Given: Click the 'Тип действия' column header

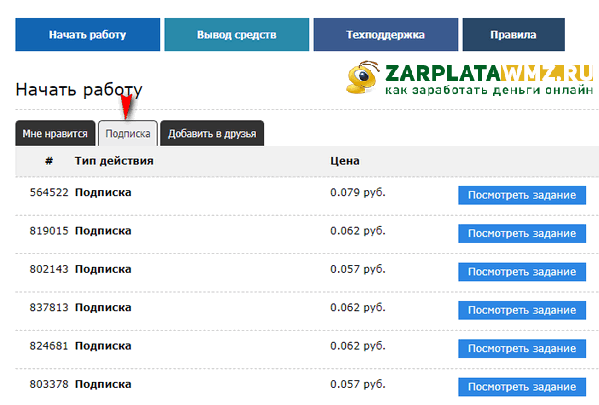Looking at the screenshot, I should (x=114, y=161).
